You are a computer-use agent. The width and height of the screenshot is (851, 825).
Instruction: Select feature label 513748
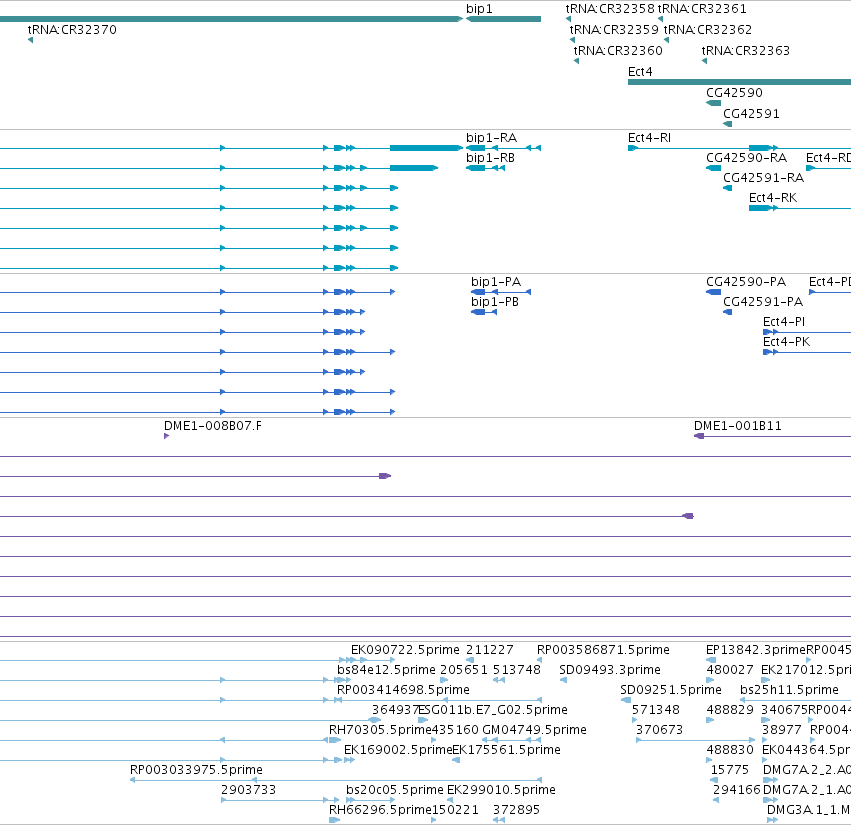coord(517,670)
